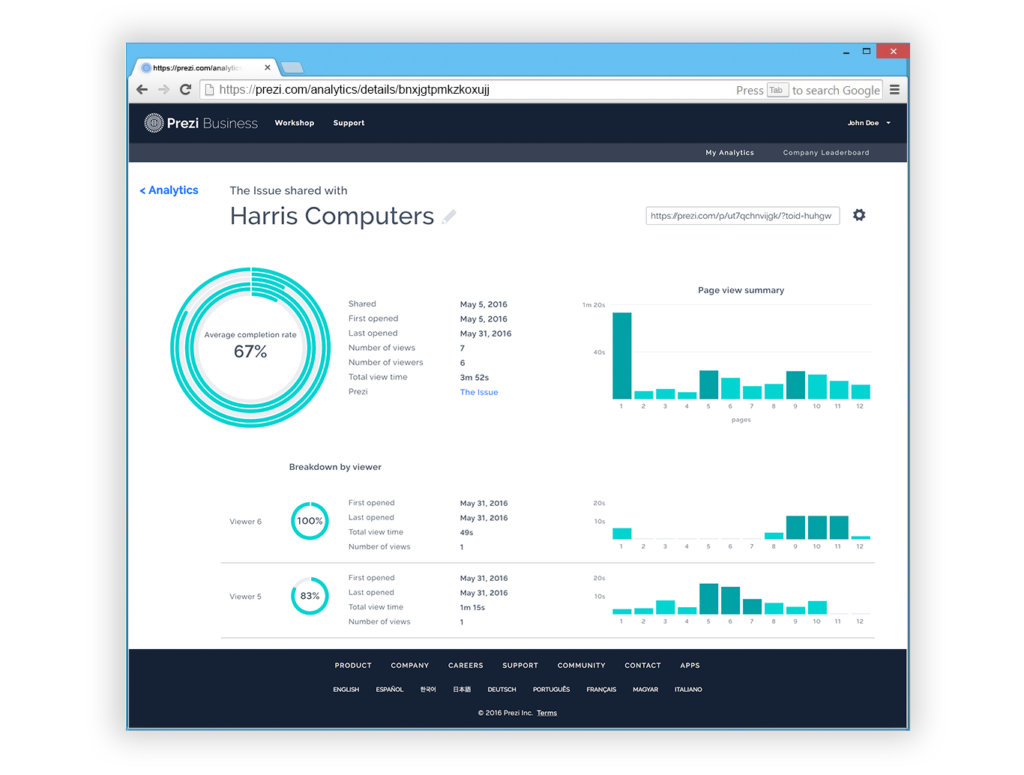Maximize the browser window
This screenshot has width=1024, height=775.
867,51
